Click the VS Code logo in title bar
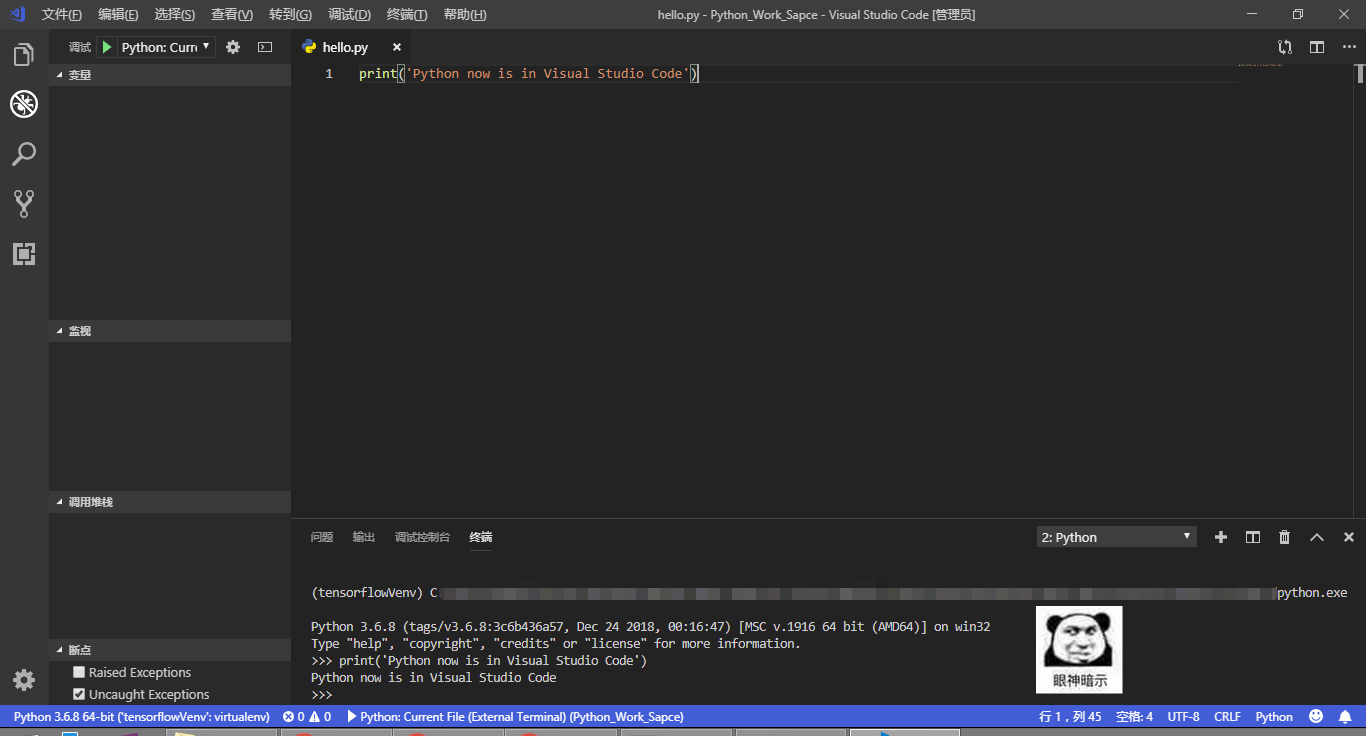This screenshot has width=1366, height=736. [17, 14]
